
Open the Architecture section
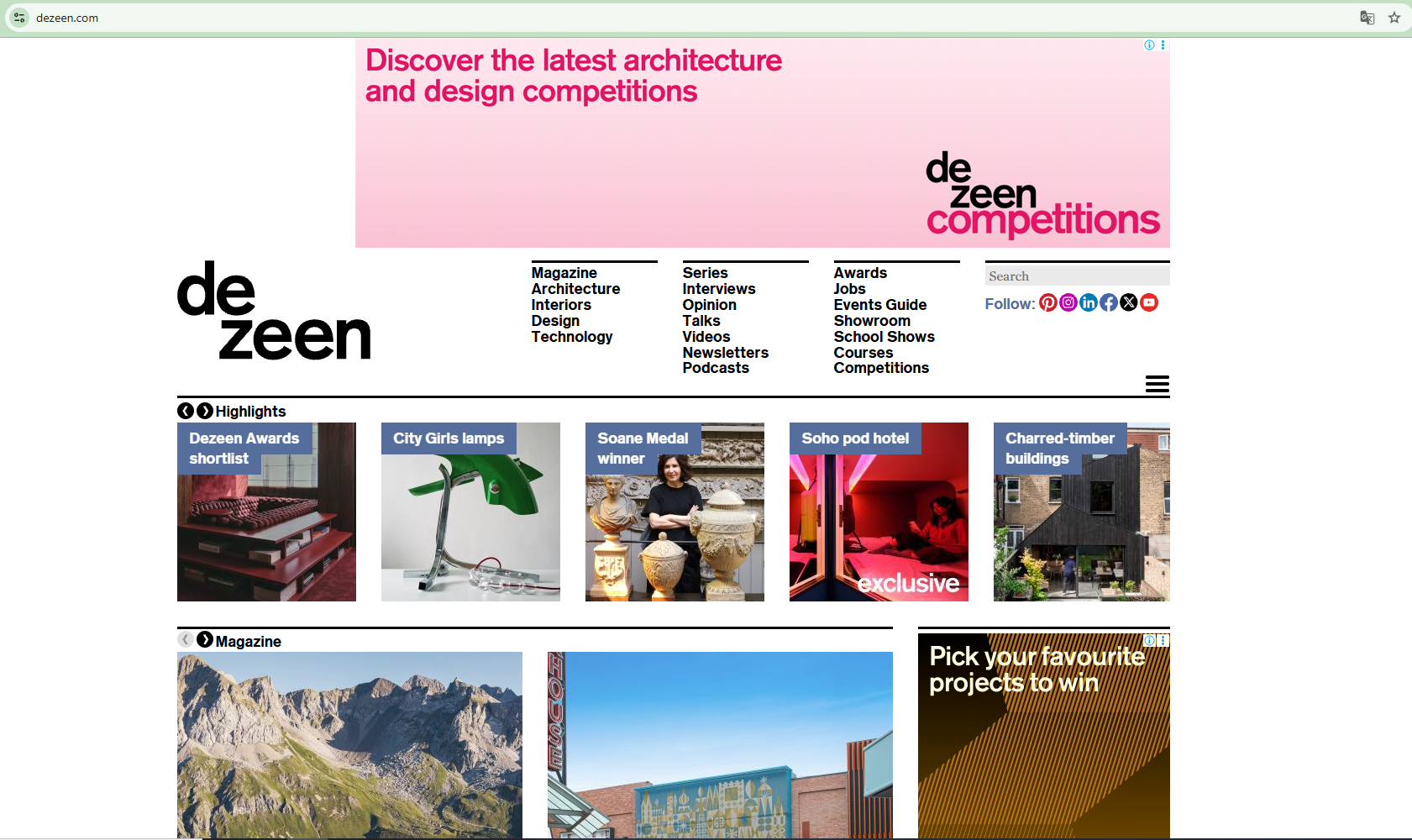click(x=576, y=289)
